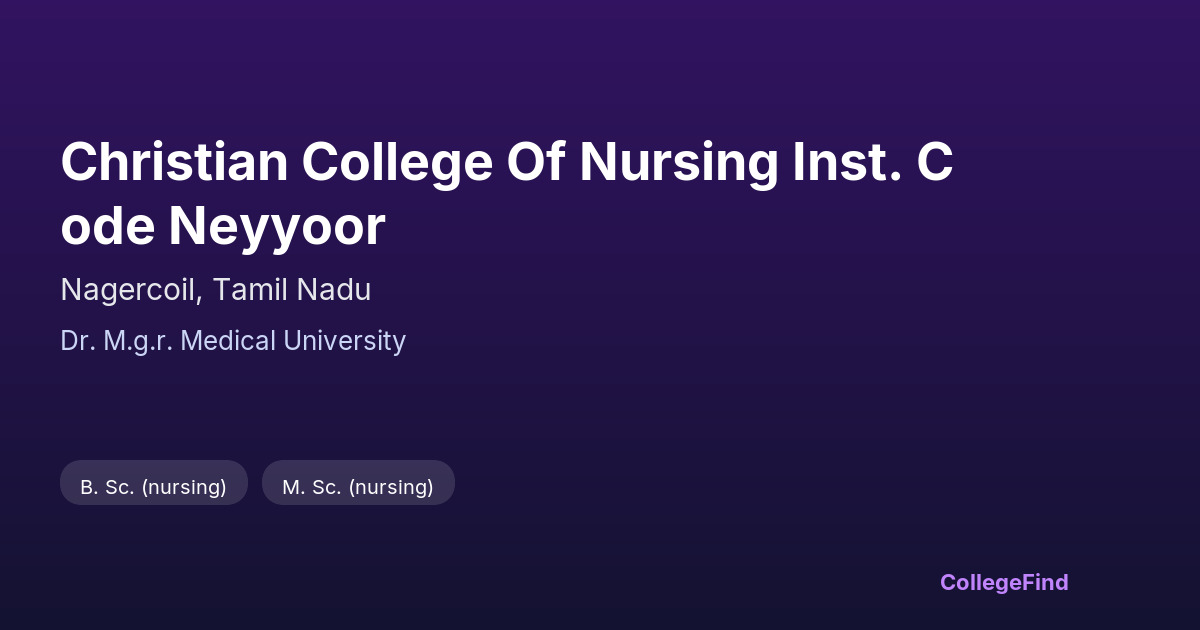Click the word "Nagercoil" in the location

pos(132,290)
